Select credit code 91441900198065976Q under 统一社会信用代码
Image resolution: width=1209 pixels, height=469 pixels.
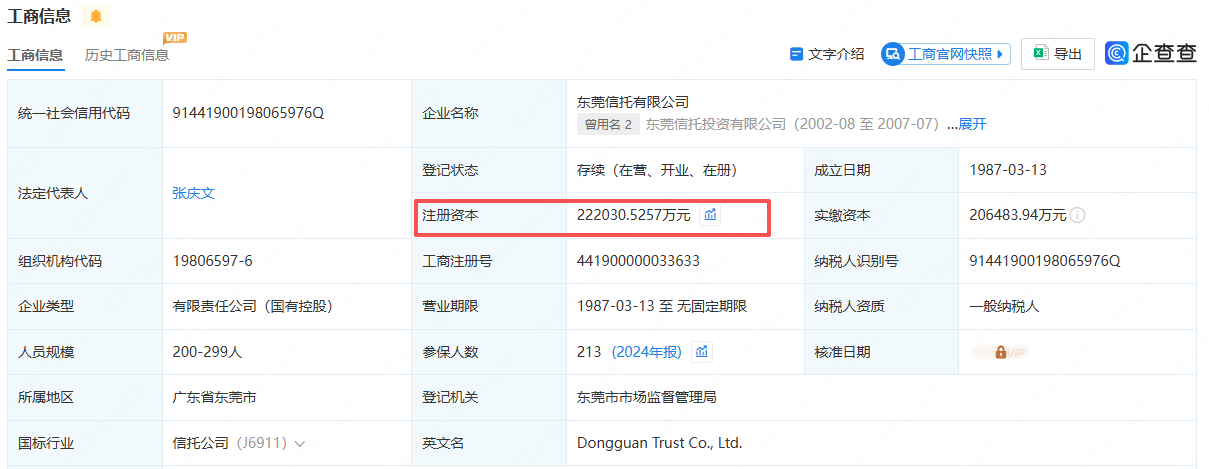(x=248, y=113)
